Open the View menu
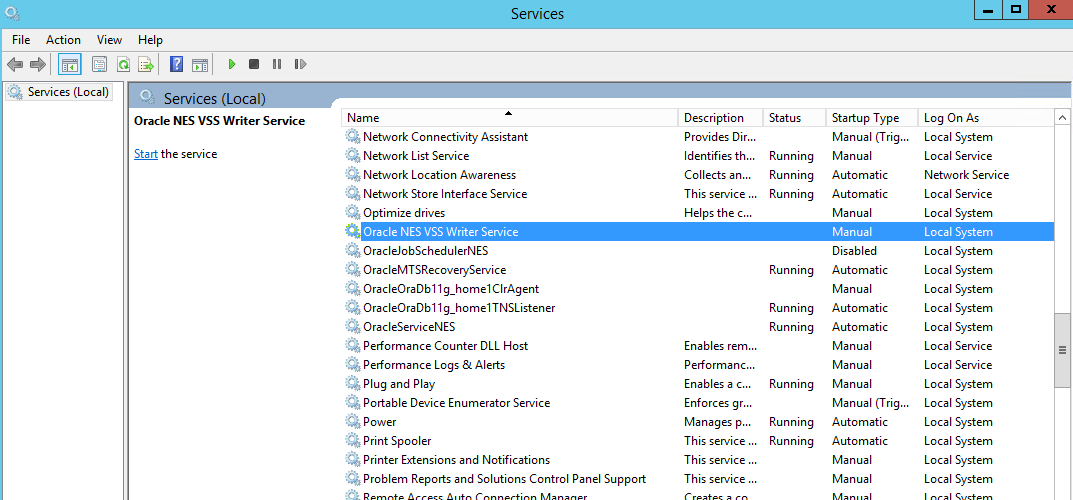The image size is (1073, 500). 109,40
